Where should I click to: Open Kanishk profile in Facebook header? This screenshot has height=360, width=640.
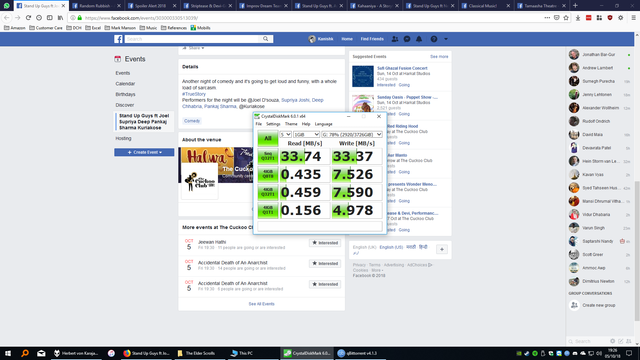click(x=321, y=39)
